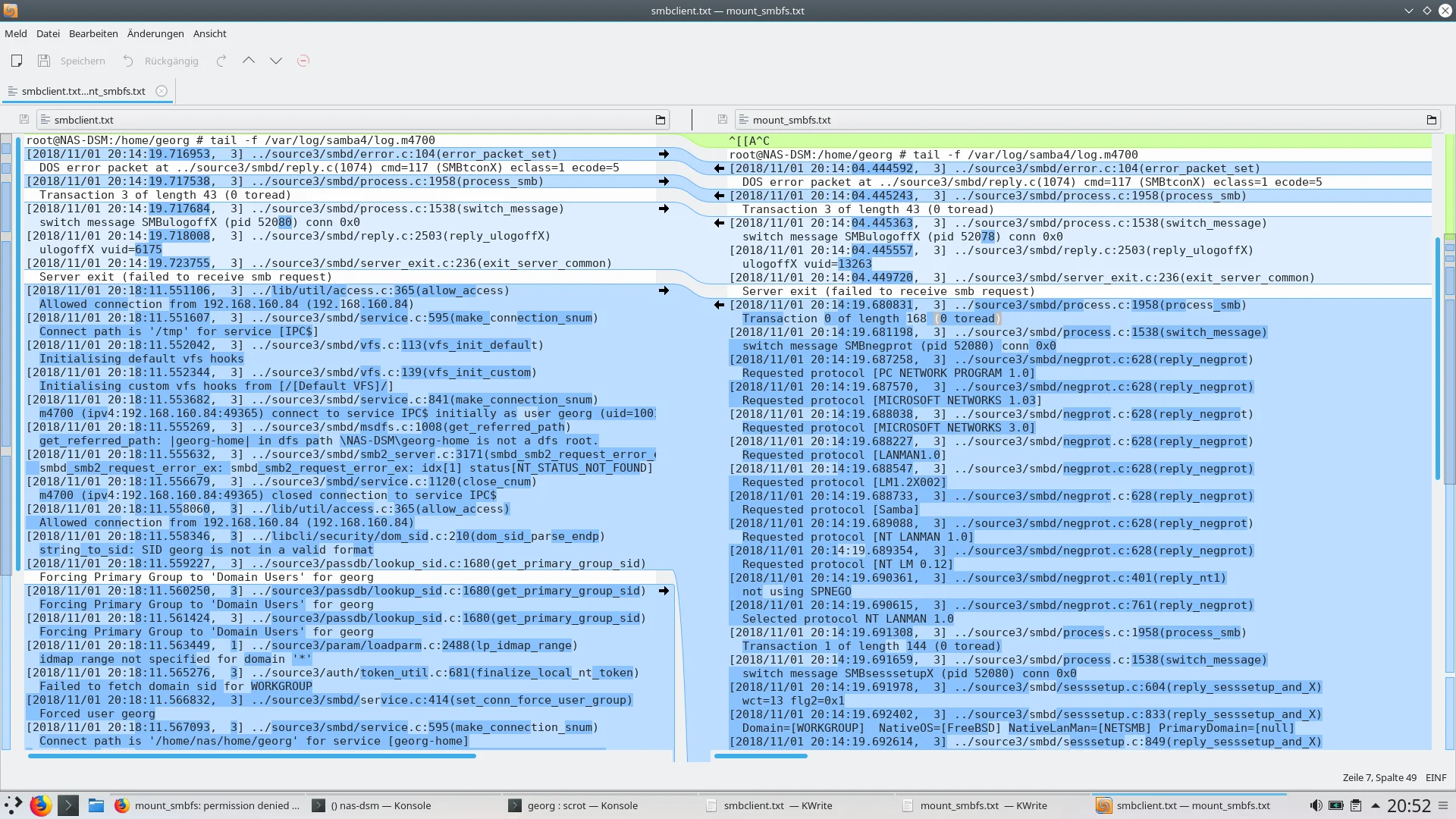The width and height of the screenshot is (1456, 819).
Task: Open the clipboard tray icon
Action: pyautogui.click(x=1356, y=805)
